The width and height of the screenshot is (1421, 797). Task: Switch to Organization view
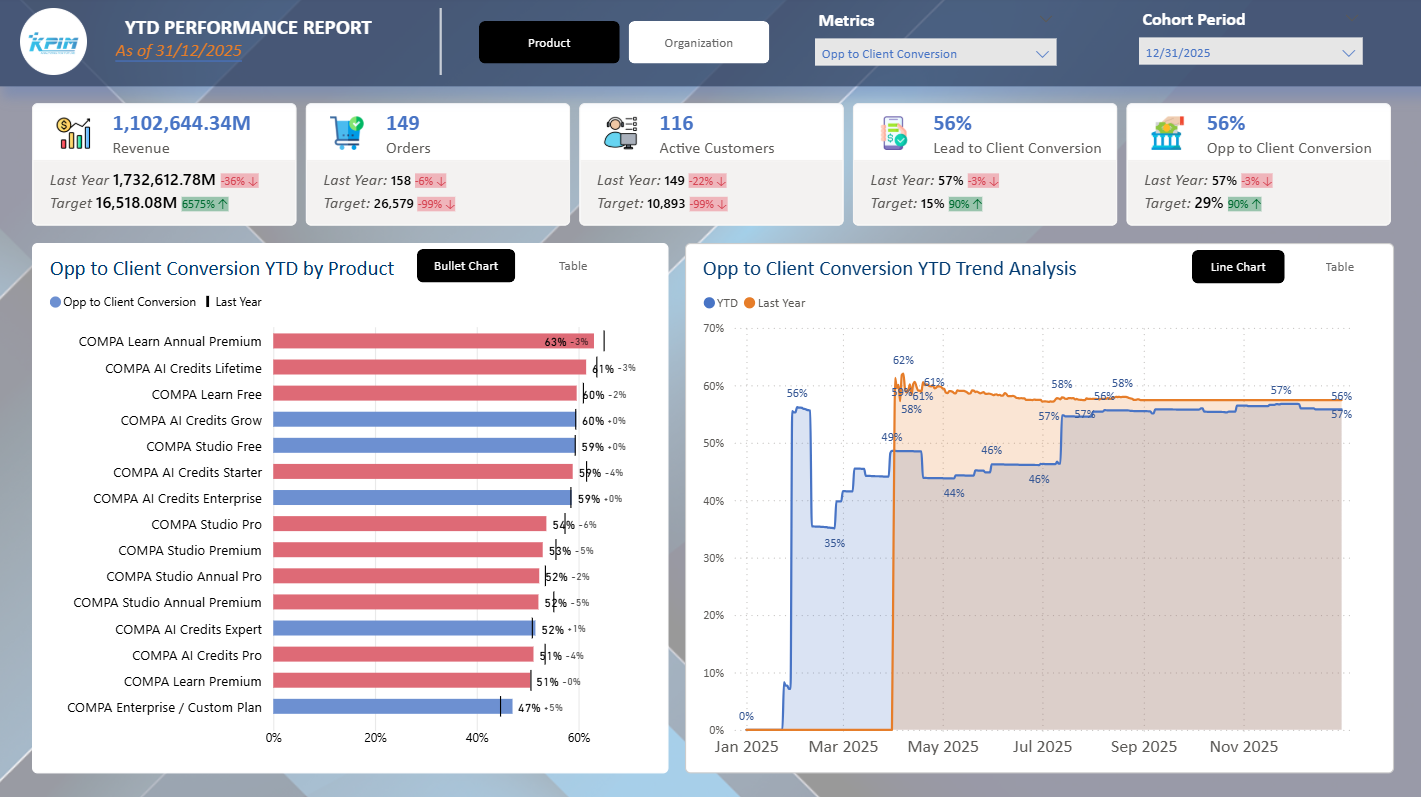pyautogui.click(x=699, y=43)
